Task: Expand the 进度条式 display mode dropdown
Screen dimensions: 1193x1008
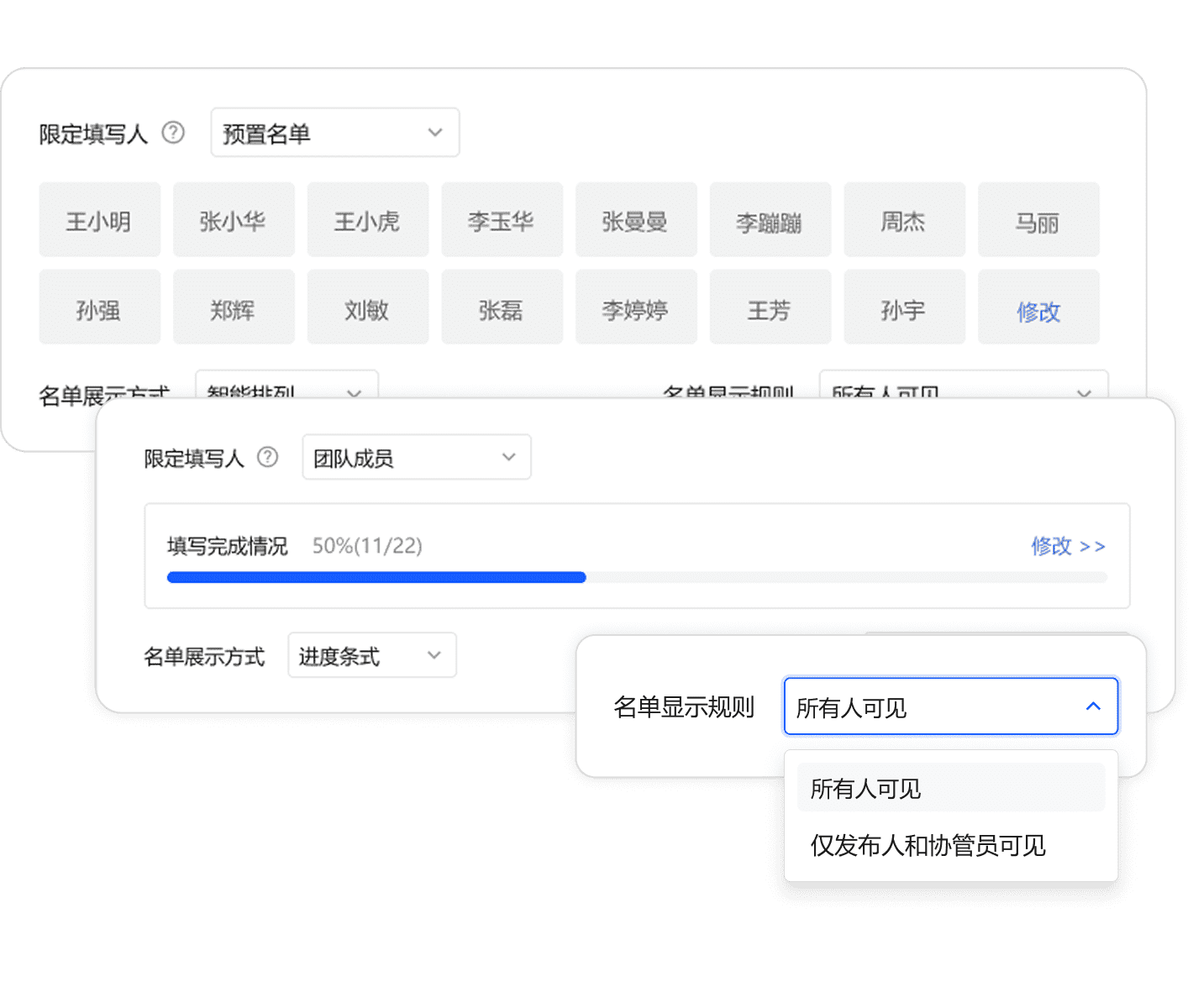Action: [x=371, y=655]
